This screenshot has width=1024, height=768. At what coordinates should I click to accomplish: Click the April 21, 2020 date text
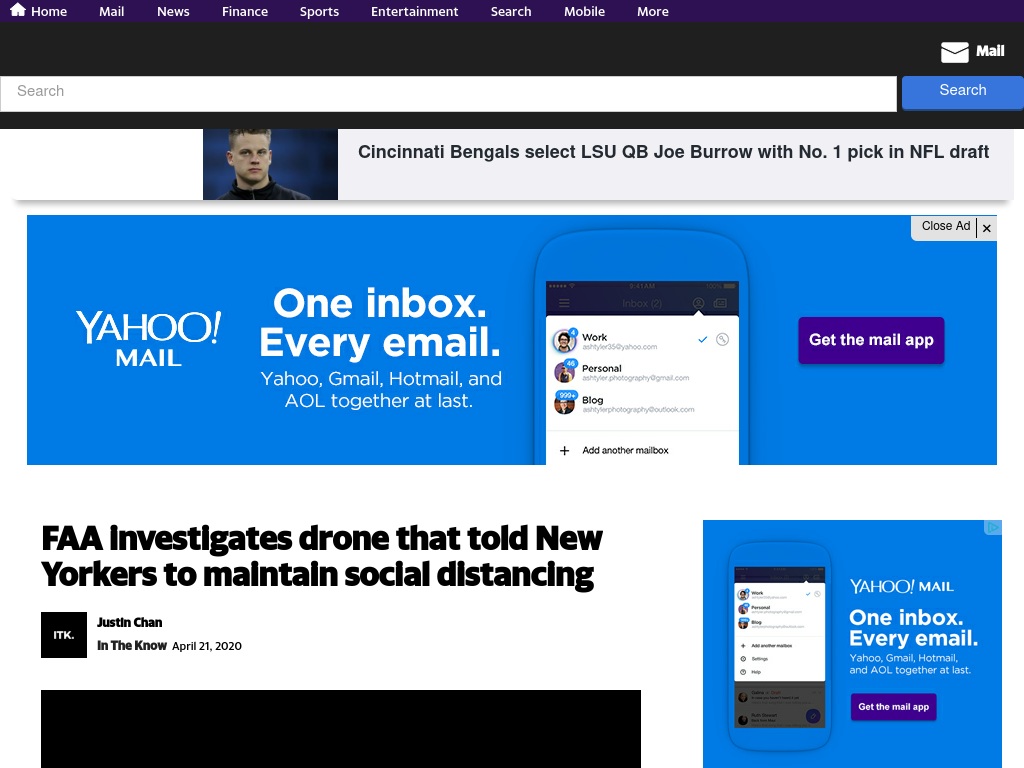tap(207, 646)
